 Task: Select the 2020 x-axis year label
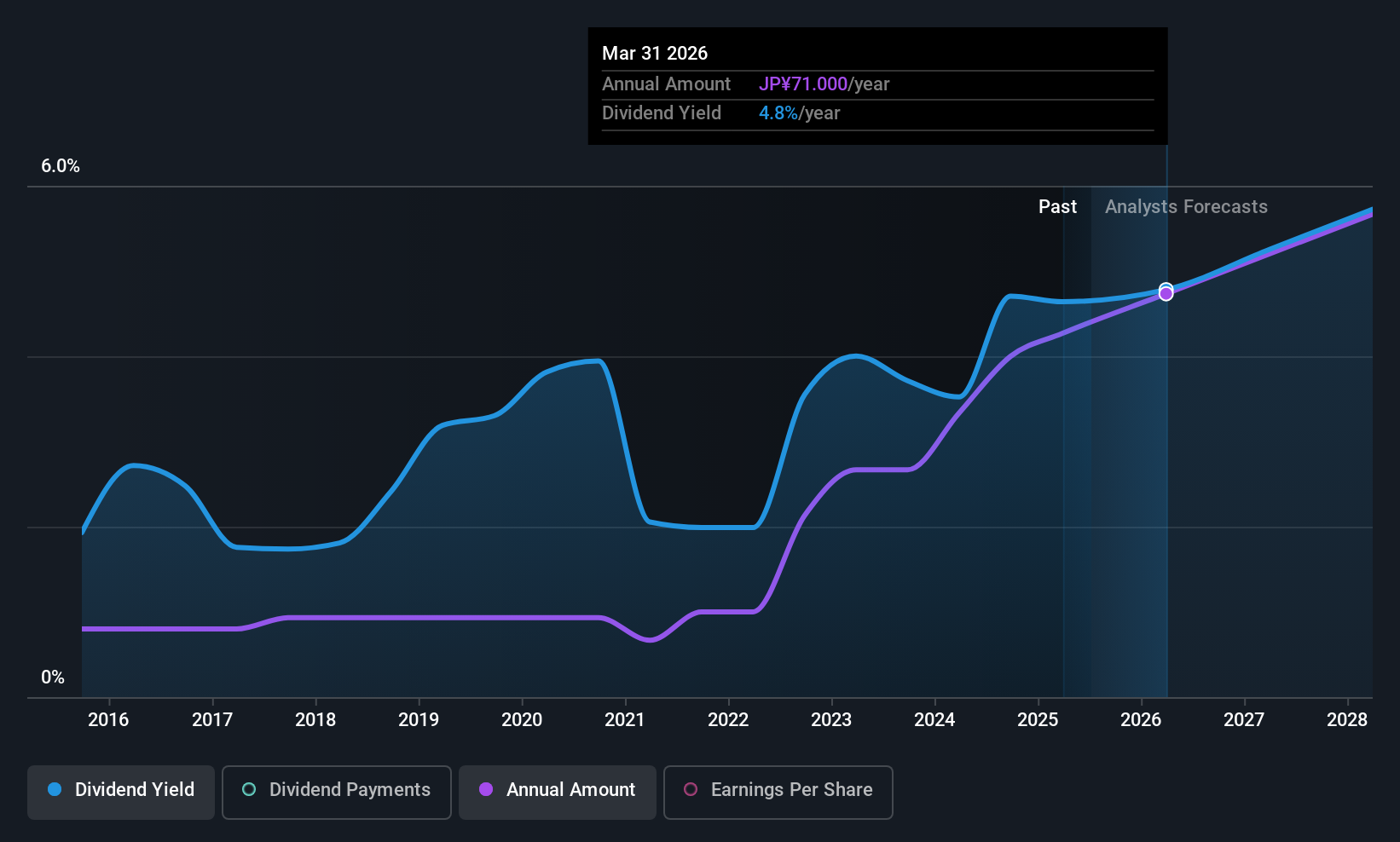coord(522,719)
